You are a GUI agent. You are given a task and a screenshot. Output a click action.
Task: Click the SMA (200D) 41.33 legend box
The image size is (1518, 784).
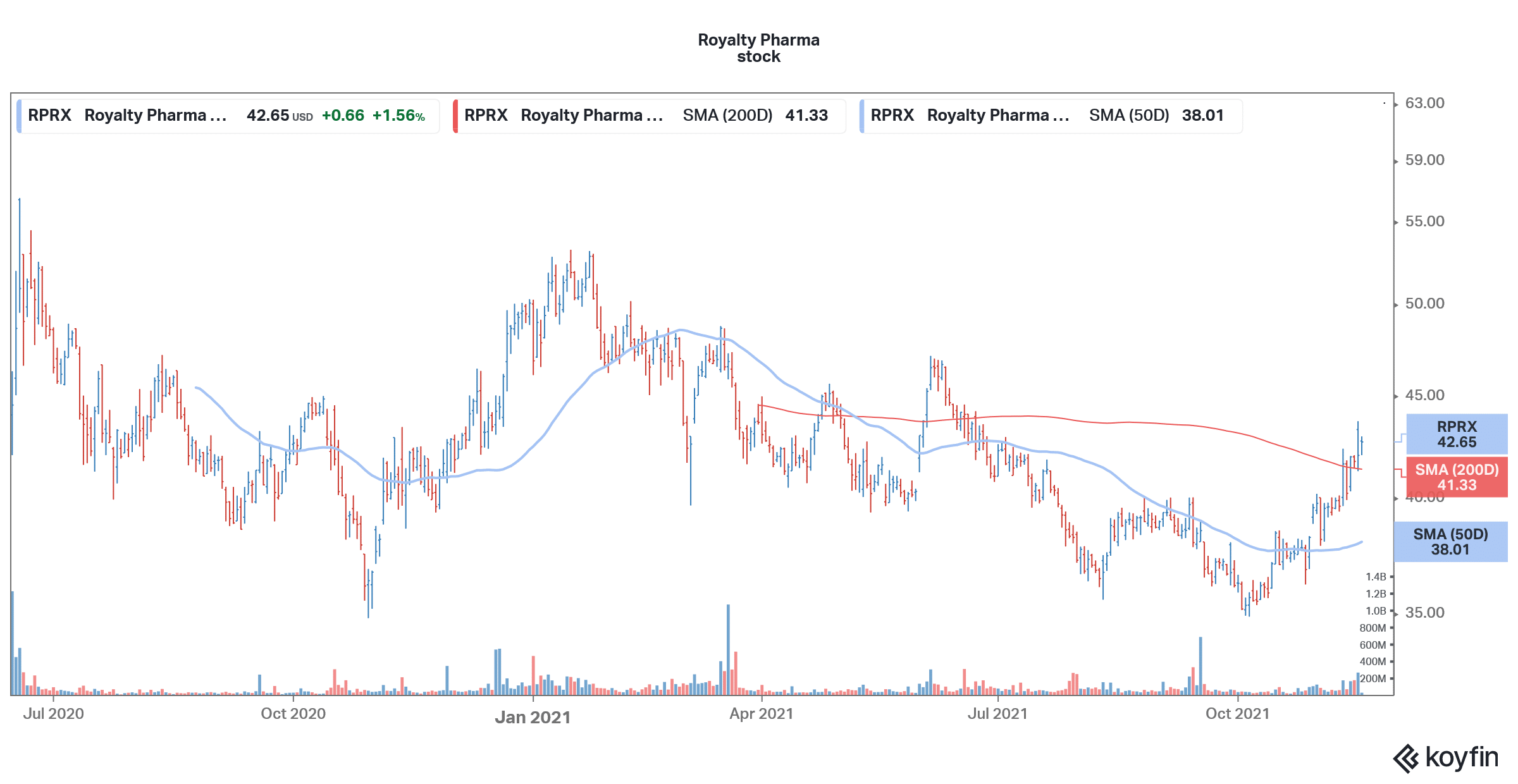coord(650,116)
